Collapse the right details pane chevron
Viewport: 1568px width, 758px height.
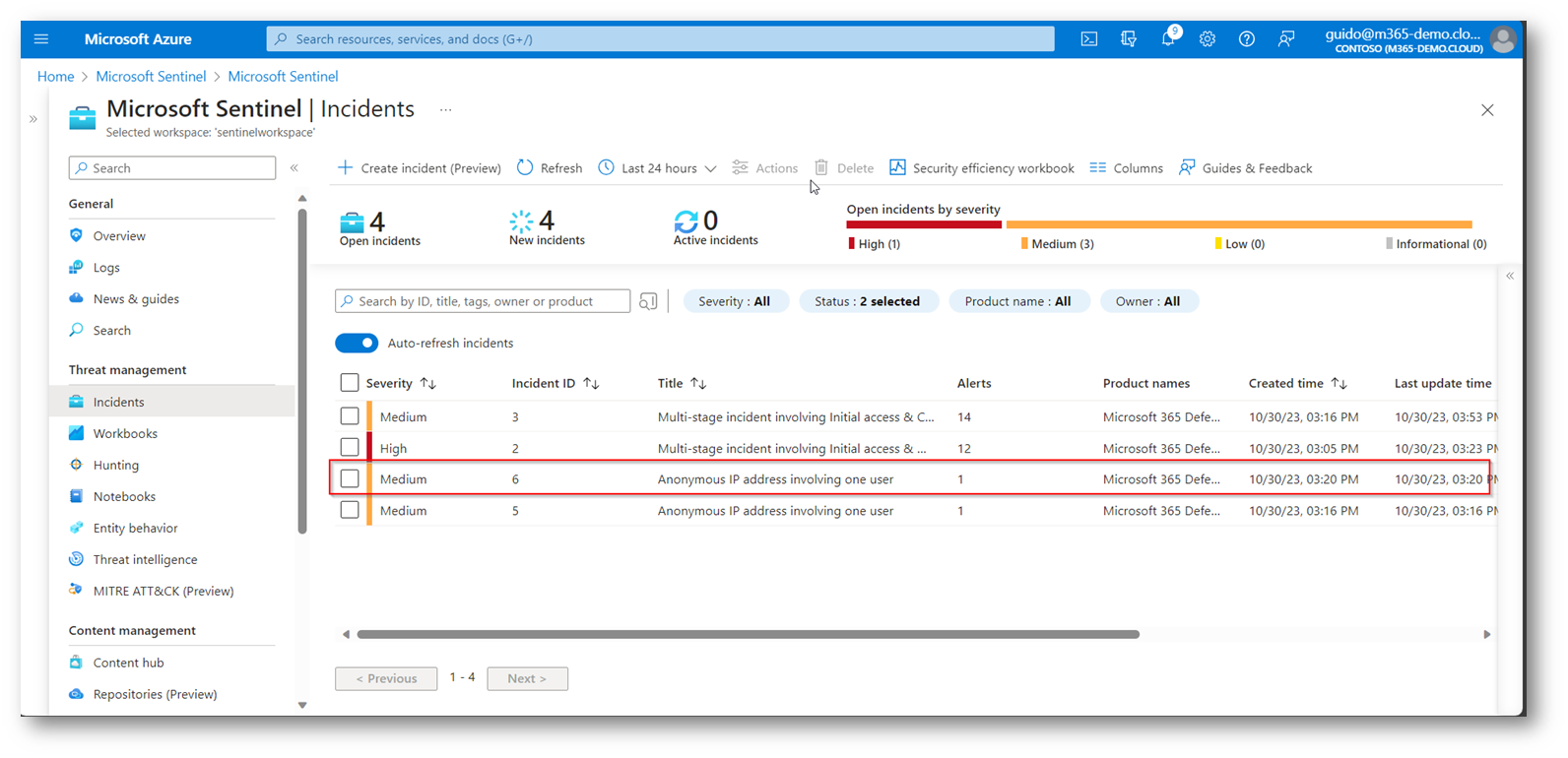(x=1510, y=277)
